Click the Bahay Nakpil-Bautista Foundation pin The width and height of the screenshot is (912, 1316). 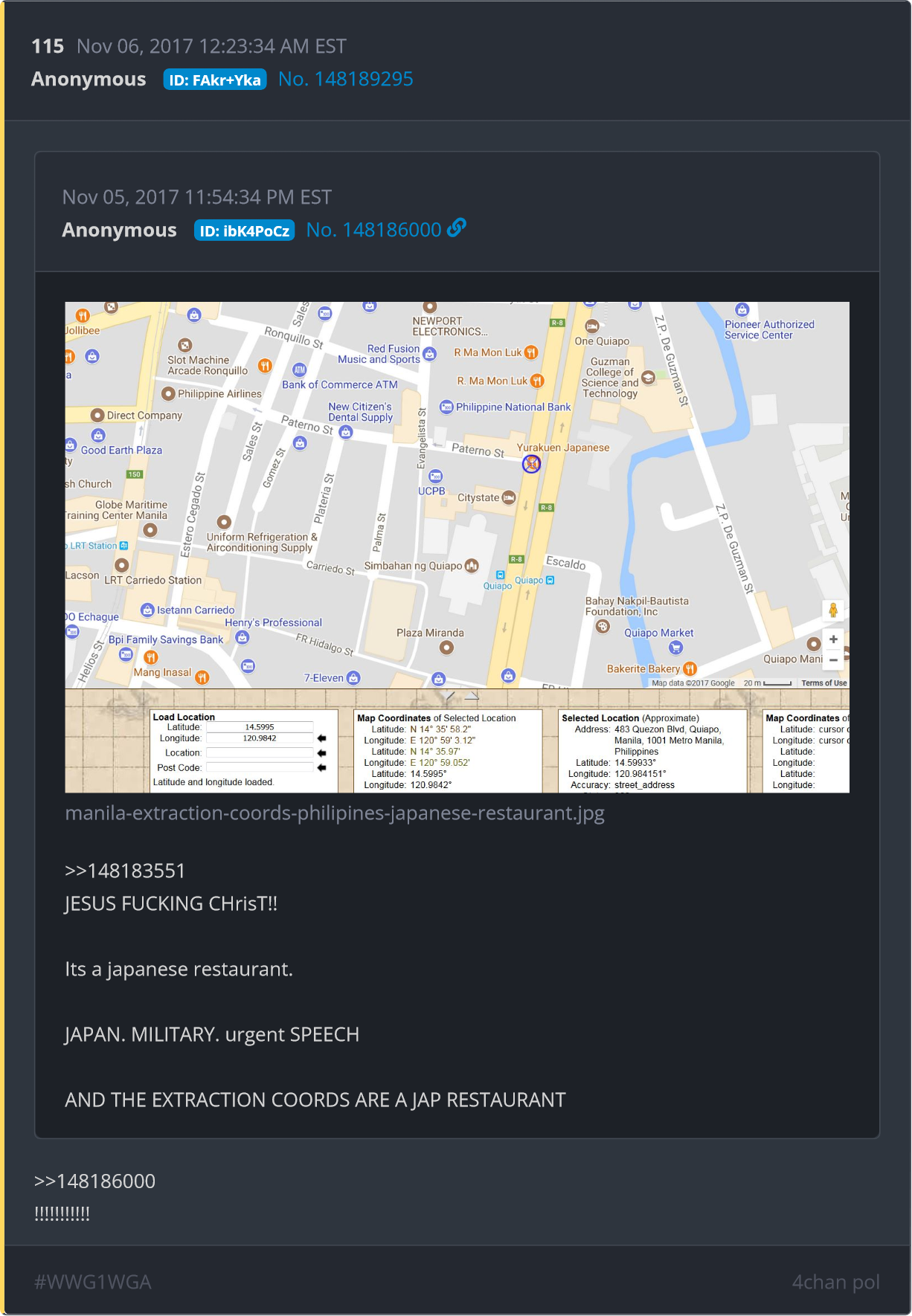pyautogui.click(x=603, y=626)
